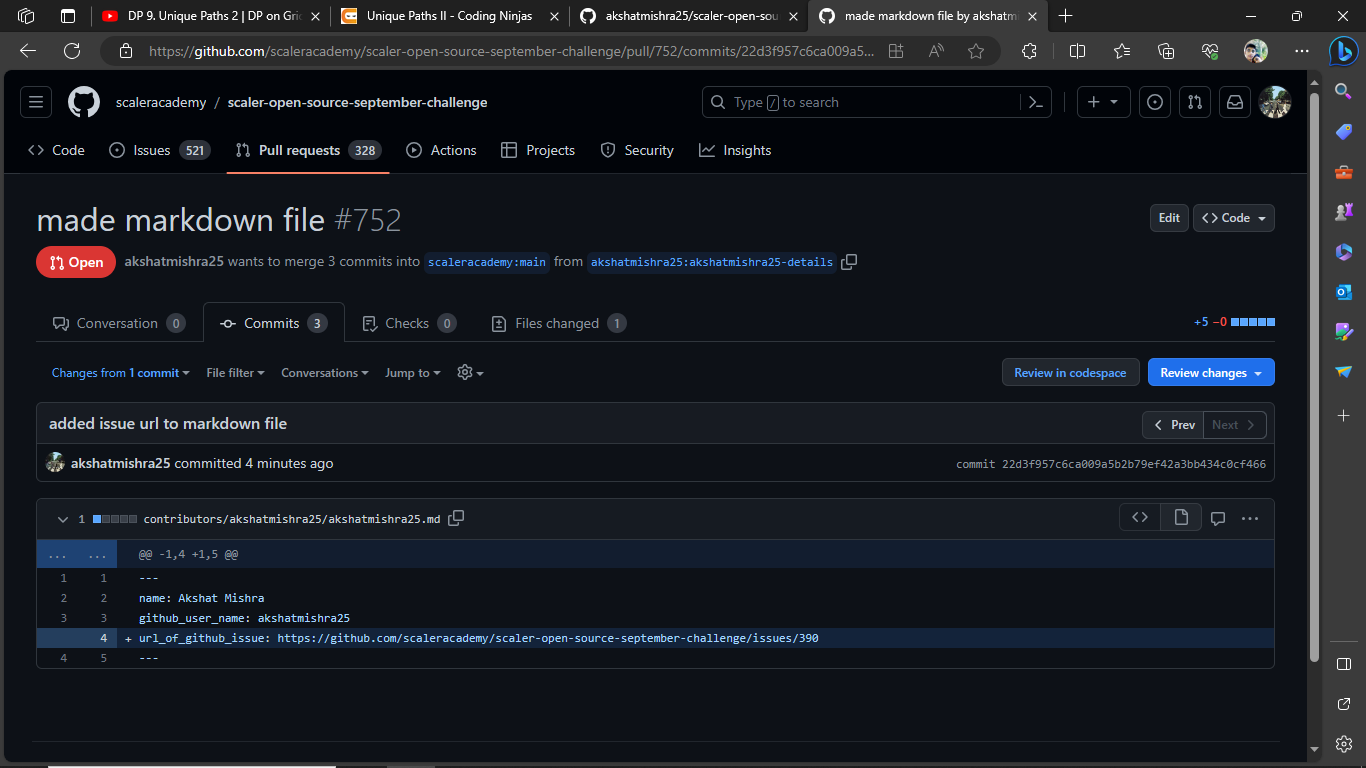The height and width of the screenshot is (768, 1366).
Task: Open the Checks tab
Action: (408, 322)
